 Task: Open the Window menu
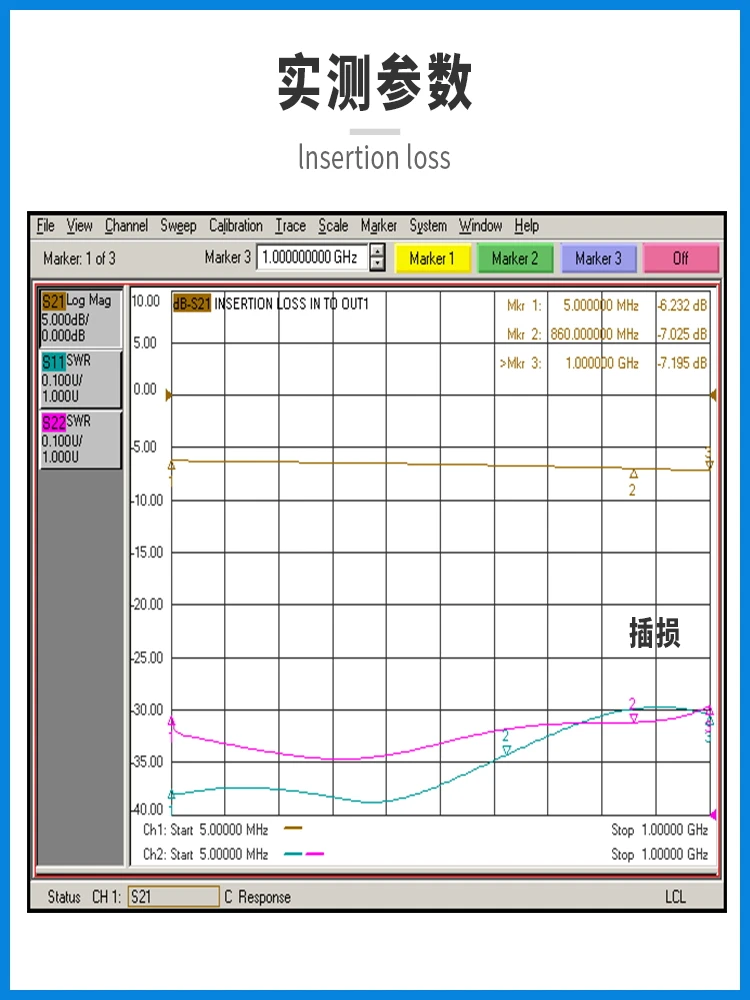coord(480,226)
